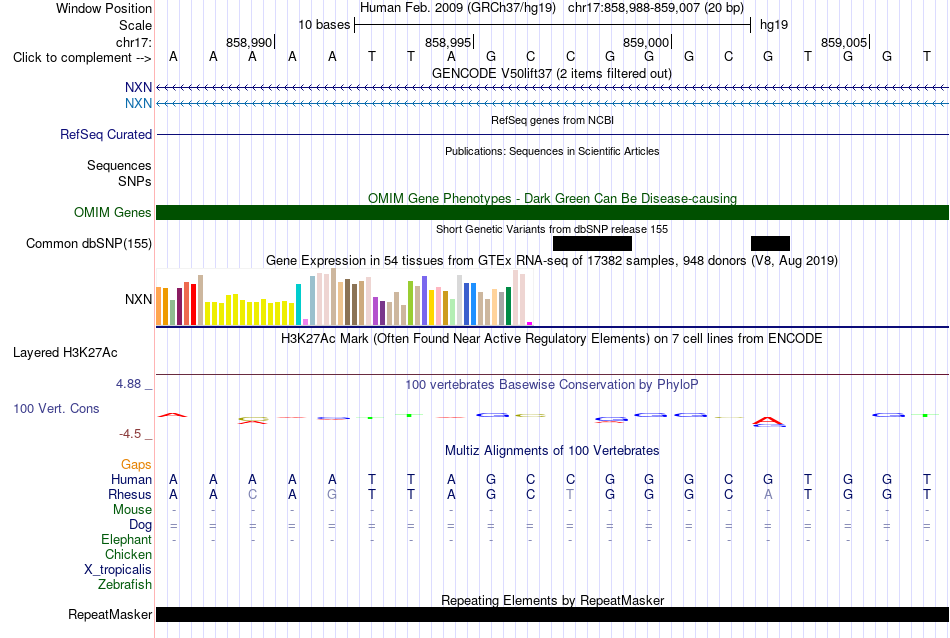950x638 pixels.
Task: Click the '858,995' ruler tick label
Action: (448, 42)
